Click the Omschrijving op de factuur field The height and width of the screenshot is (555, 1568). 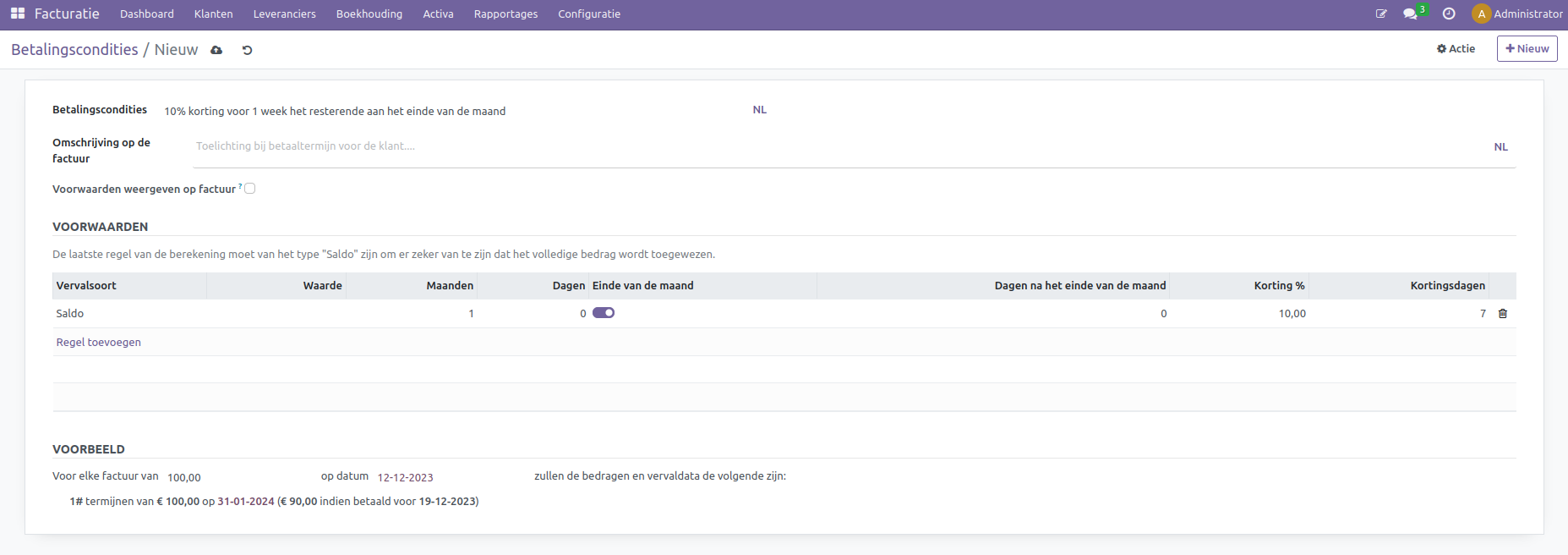837,146
